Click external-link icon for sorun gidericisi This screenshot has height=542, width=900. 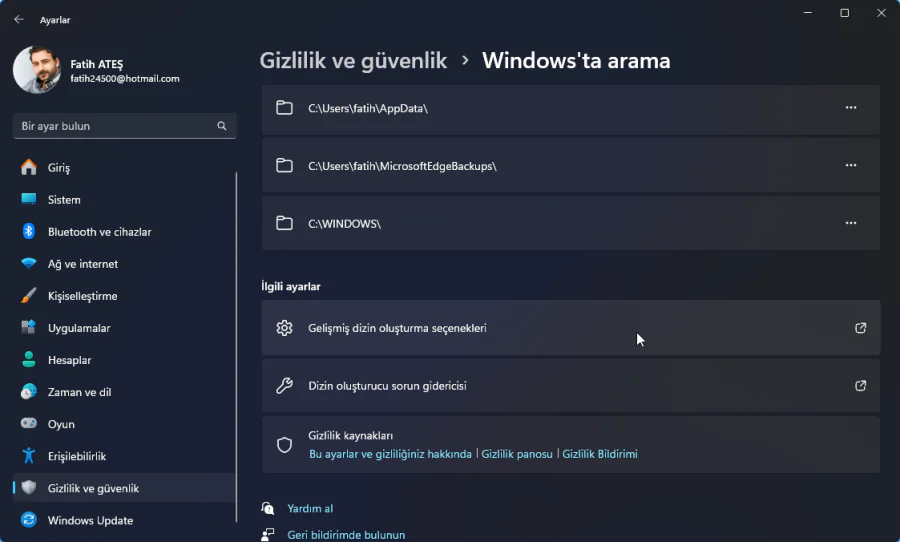tap(860, 386)
